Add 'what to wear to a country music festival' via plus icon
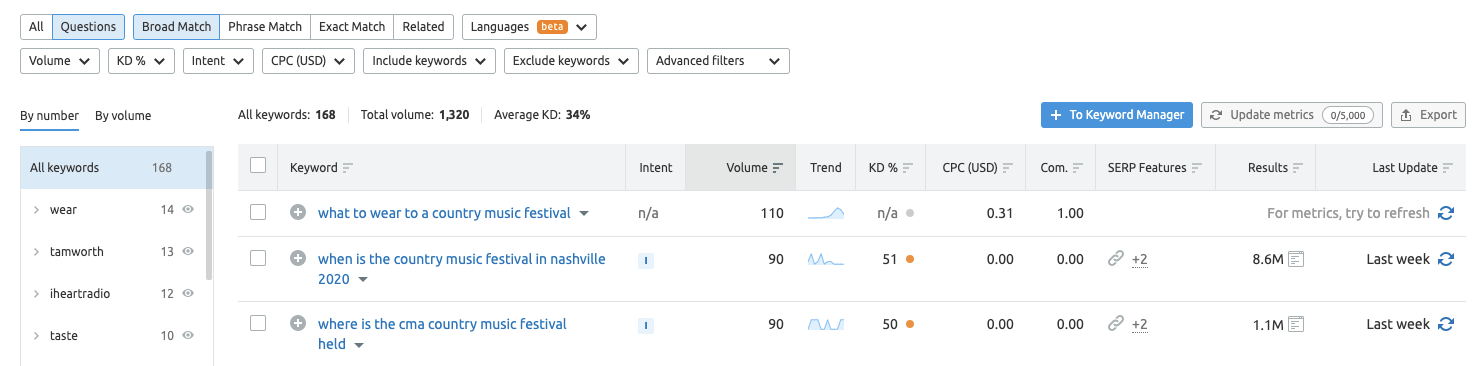This screenshot has height=366, width=1482. [297, 213]
